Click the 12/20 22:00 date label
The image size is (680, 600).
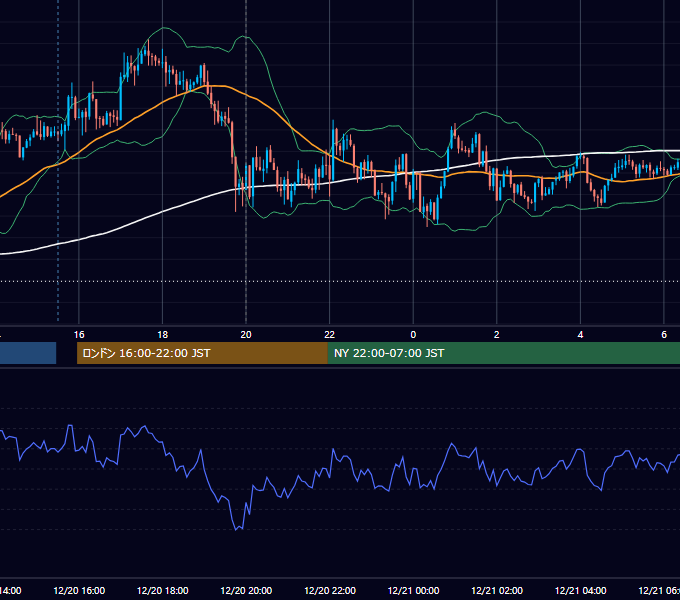330,591
